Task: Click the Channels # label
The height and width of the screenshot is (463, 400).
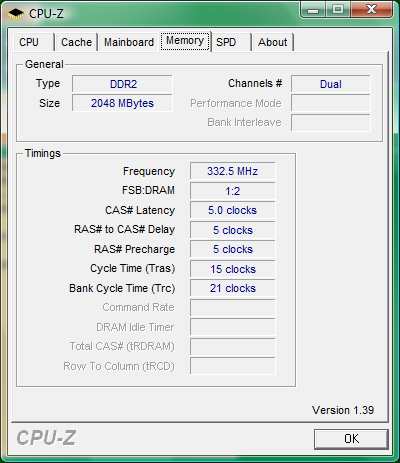Action: point(255,83)
